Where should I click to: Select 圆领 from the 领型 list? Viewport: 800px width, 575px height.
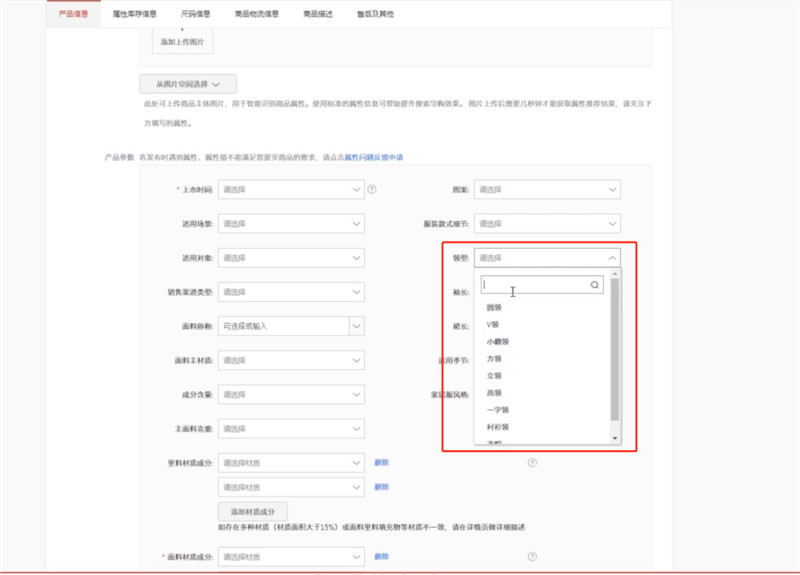click(x=494, y=307)
